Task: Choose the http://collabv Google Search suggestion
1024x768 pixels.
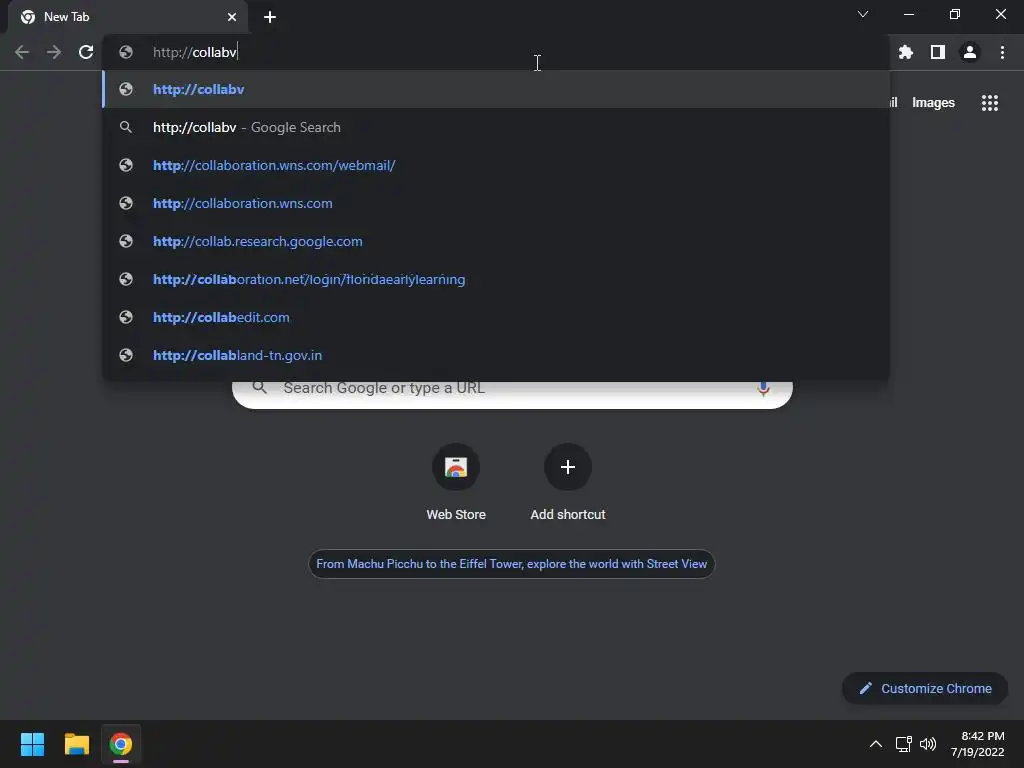Action: [x=496, y=127]
